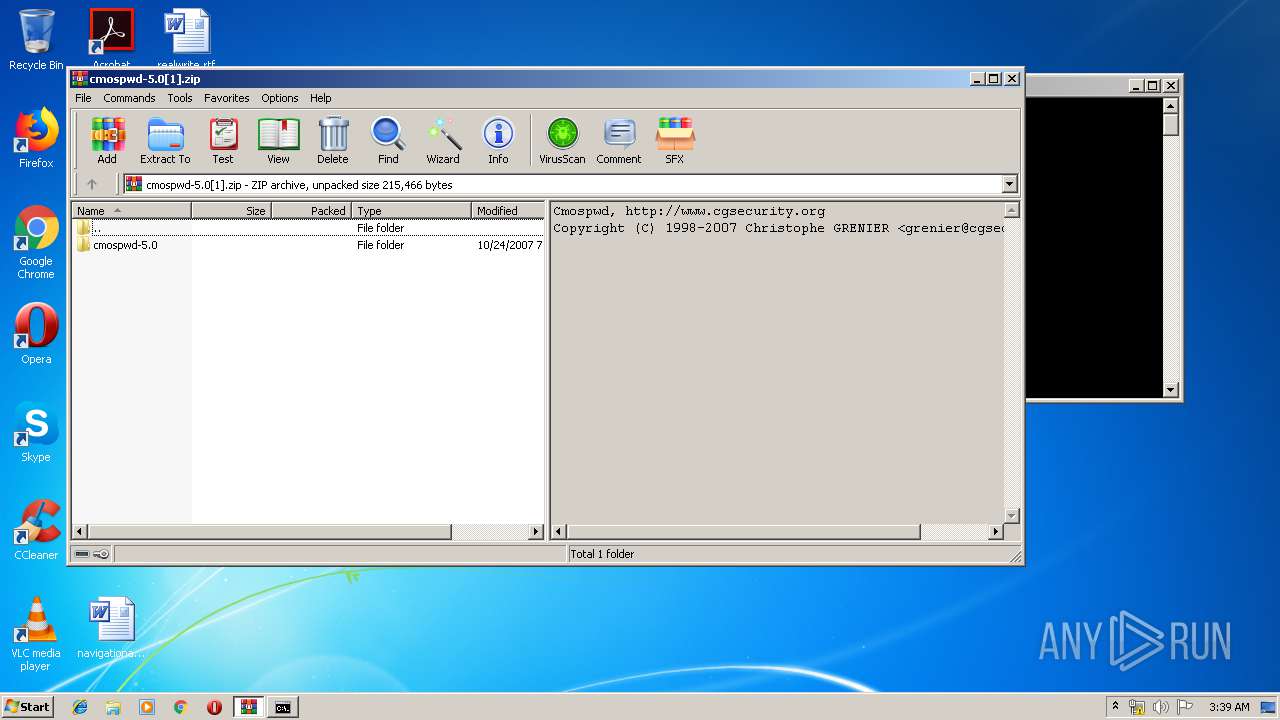Open Internet Explorer from taskbar

[x=80, y=707]
